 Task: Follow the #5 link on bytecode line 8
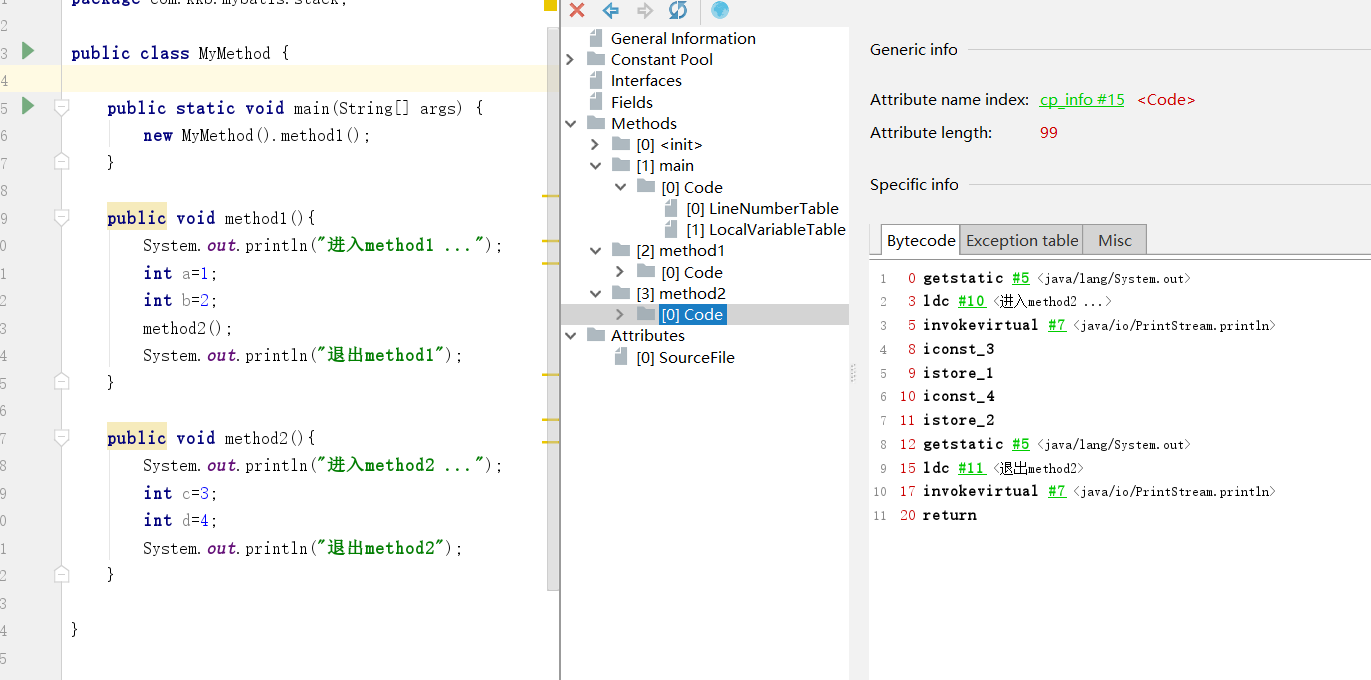tap(1020, 444)
